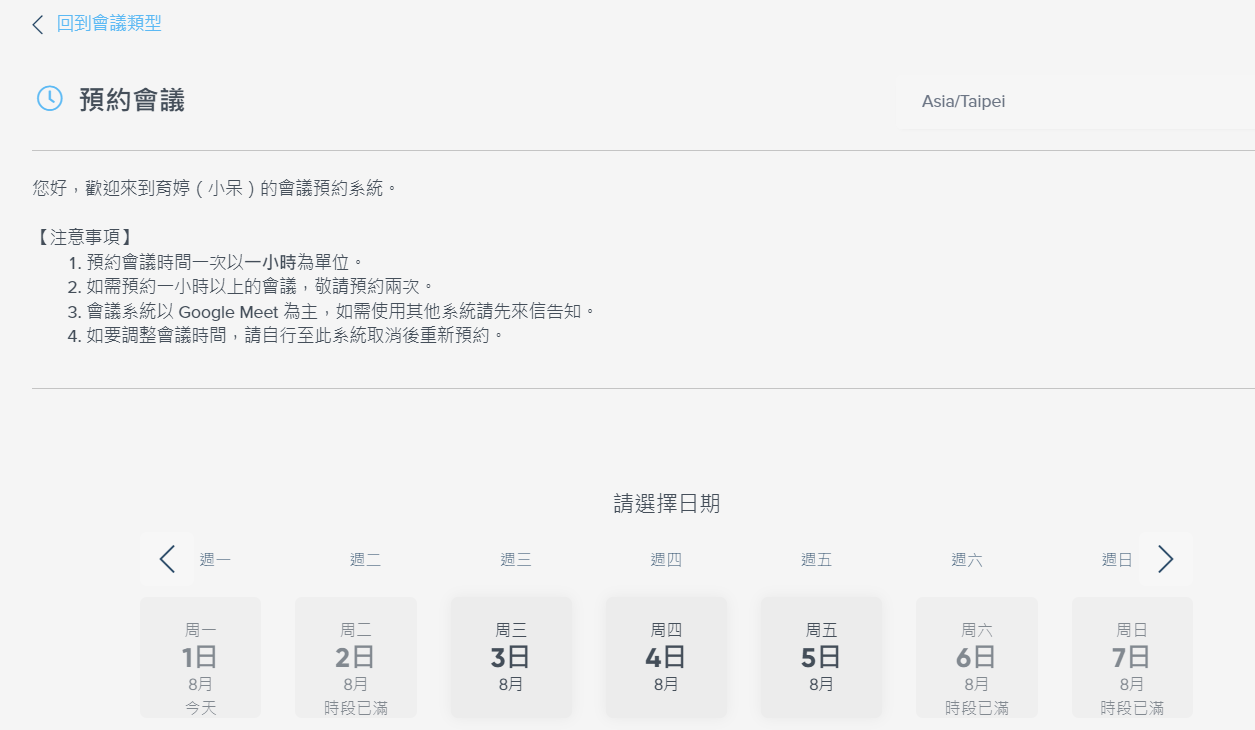Click Sunday 7日 card marked 時段已滿
Screen dimensions: 1255x730
tap(1132, 657)
